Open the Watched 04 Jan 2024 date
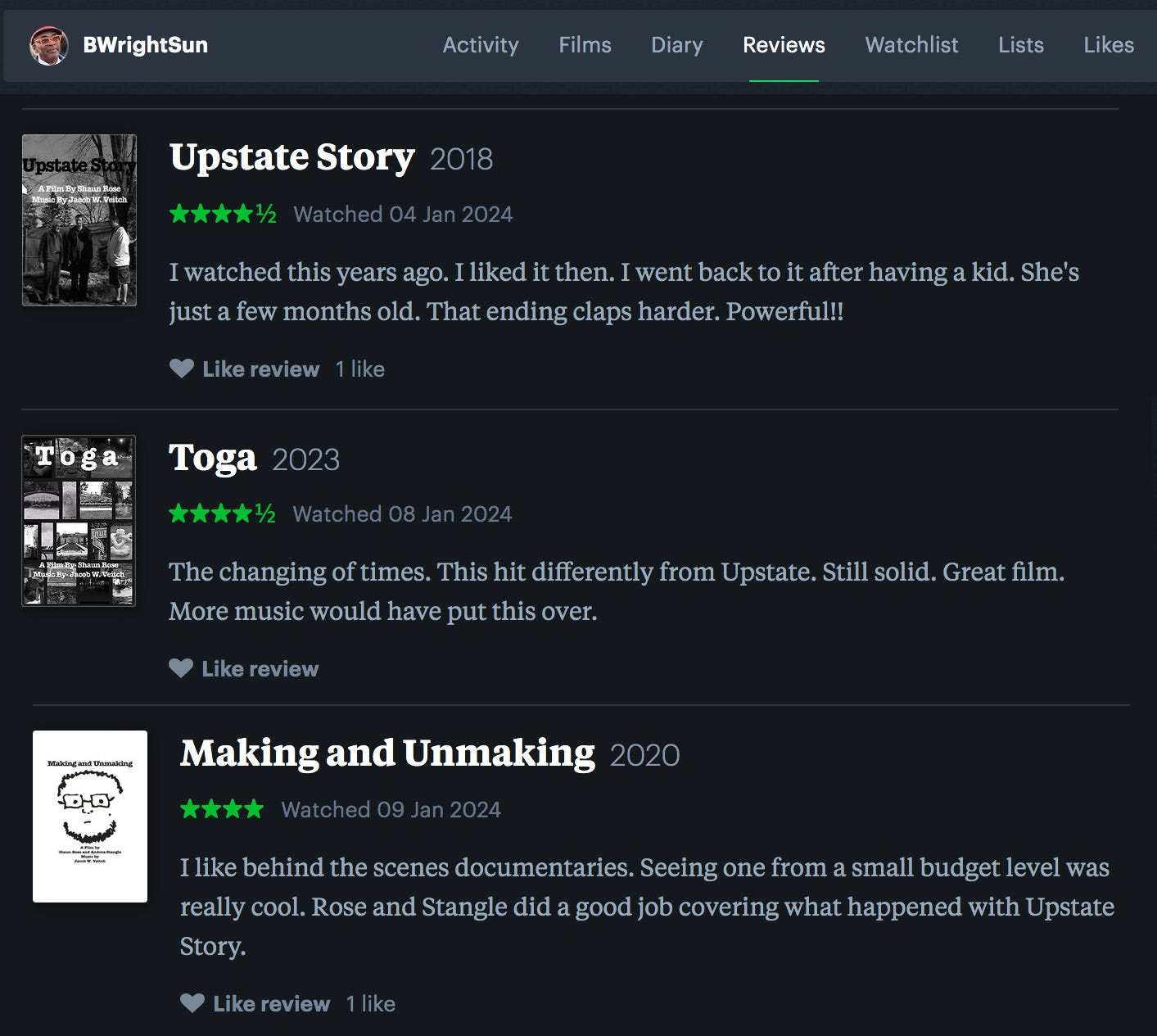1157x1036 pixels. point(403,215)
